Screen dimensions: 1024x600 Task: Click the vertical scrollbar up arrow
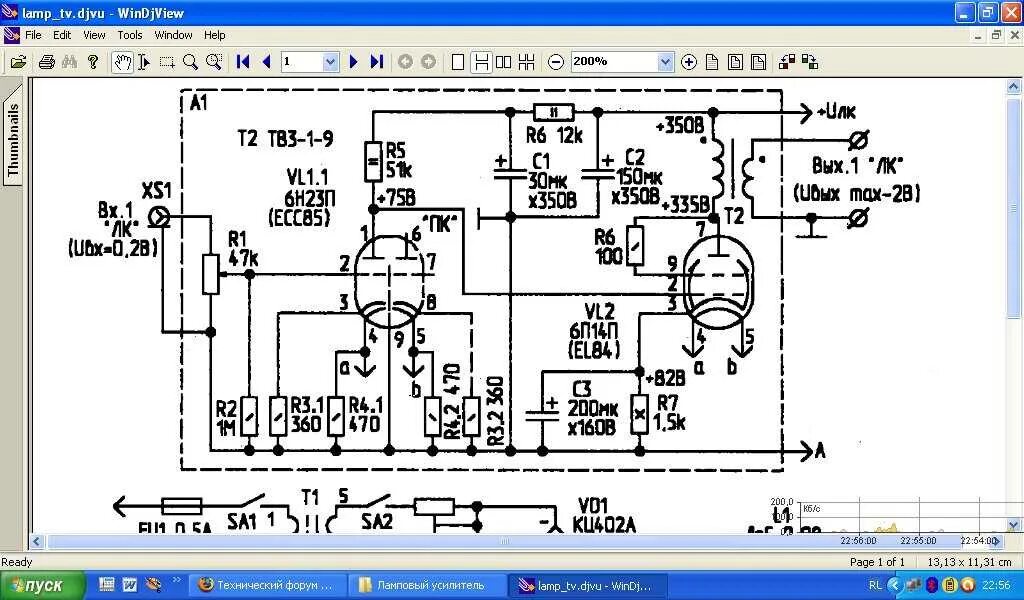click(x=1014, y=86)
